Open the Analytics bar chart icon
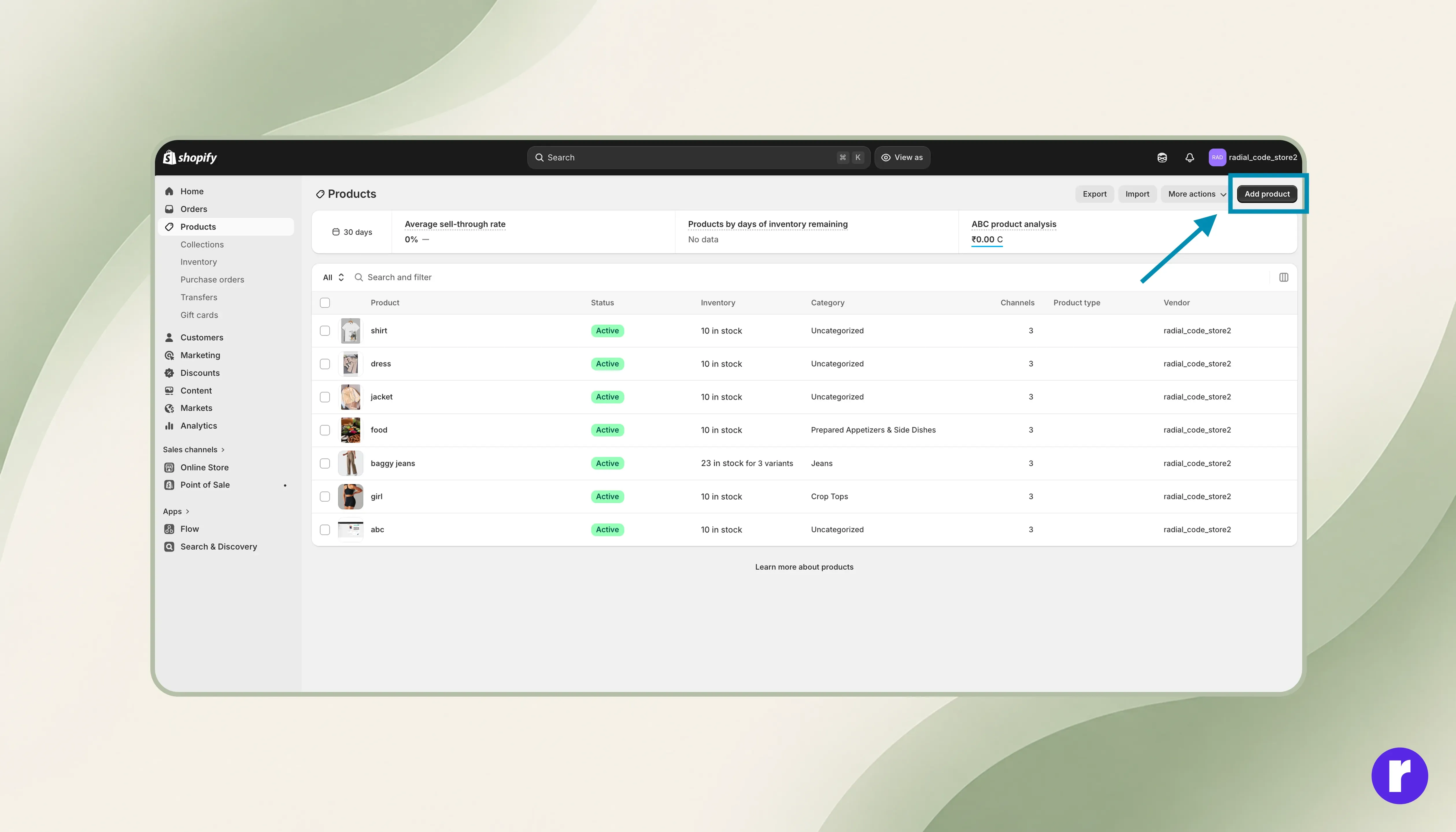 169,426
